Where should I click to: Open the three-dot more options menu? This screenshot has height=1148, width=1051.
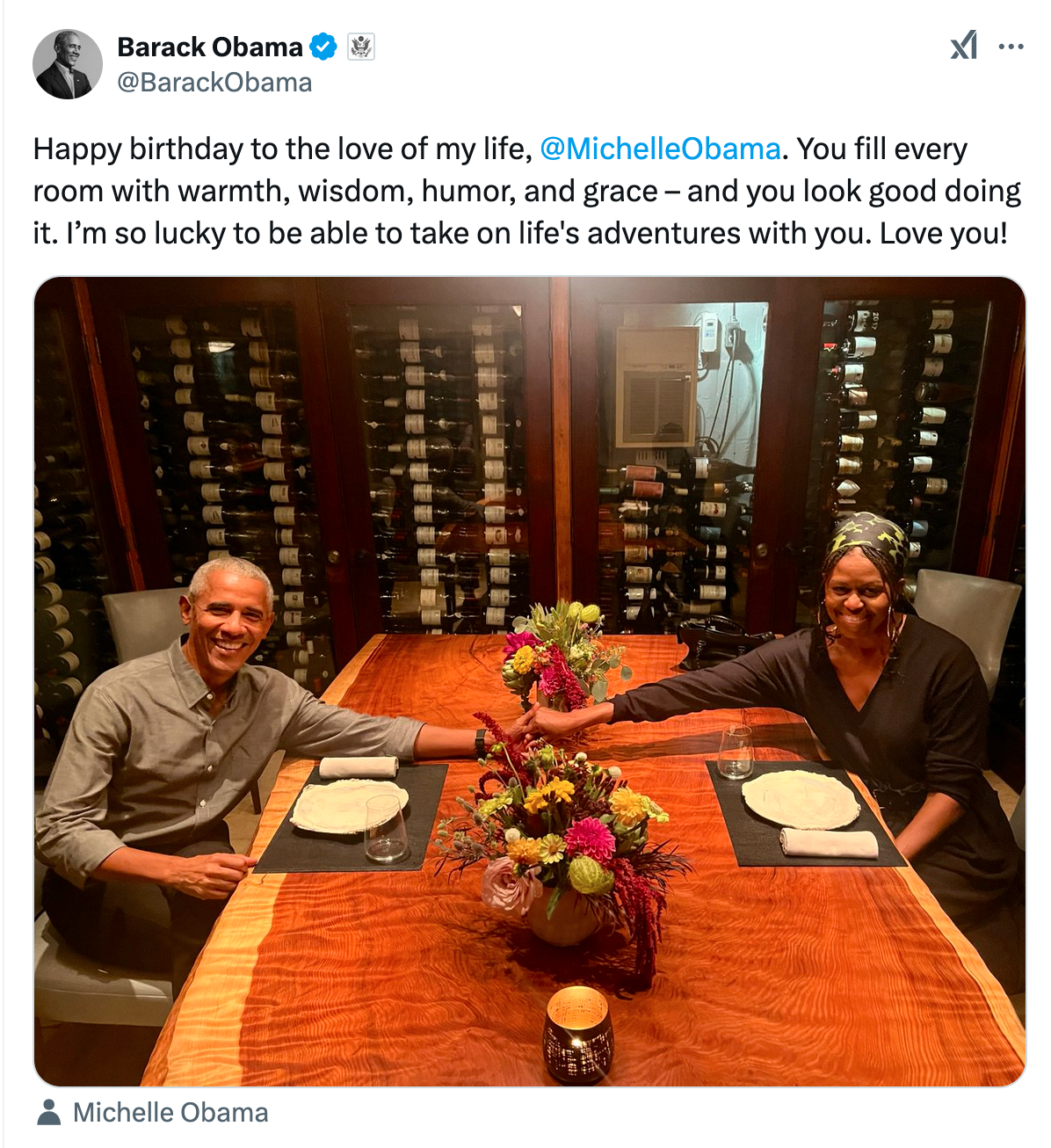(x=1011, y=47)
